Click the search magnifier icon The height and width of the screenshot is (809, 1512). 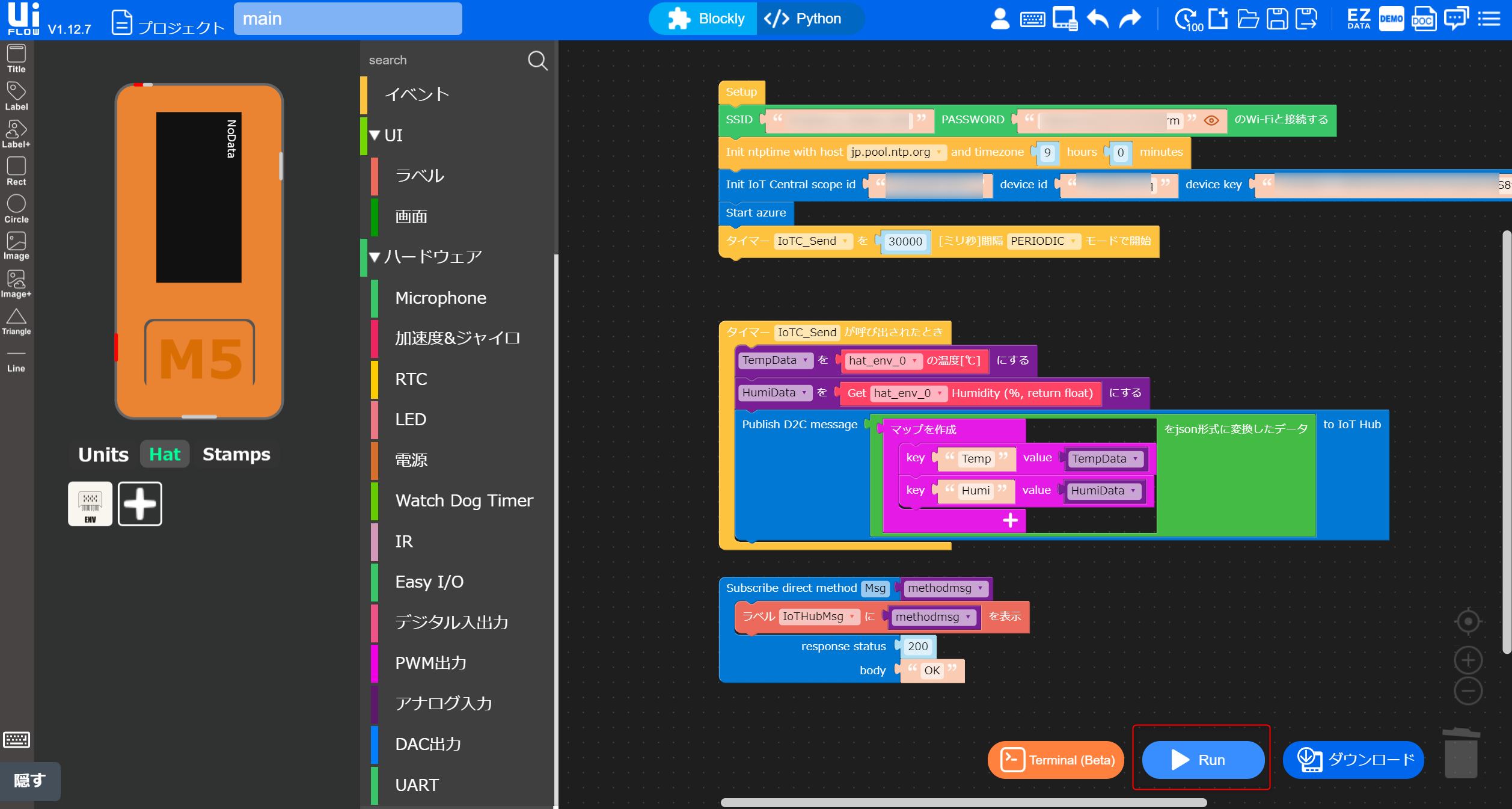537,60
